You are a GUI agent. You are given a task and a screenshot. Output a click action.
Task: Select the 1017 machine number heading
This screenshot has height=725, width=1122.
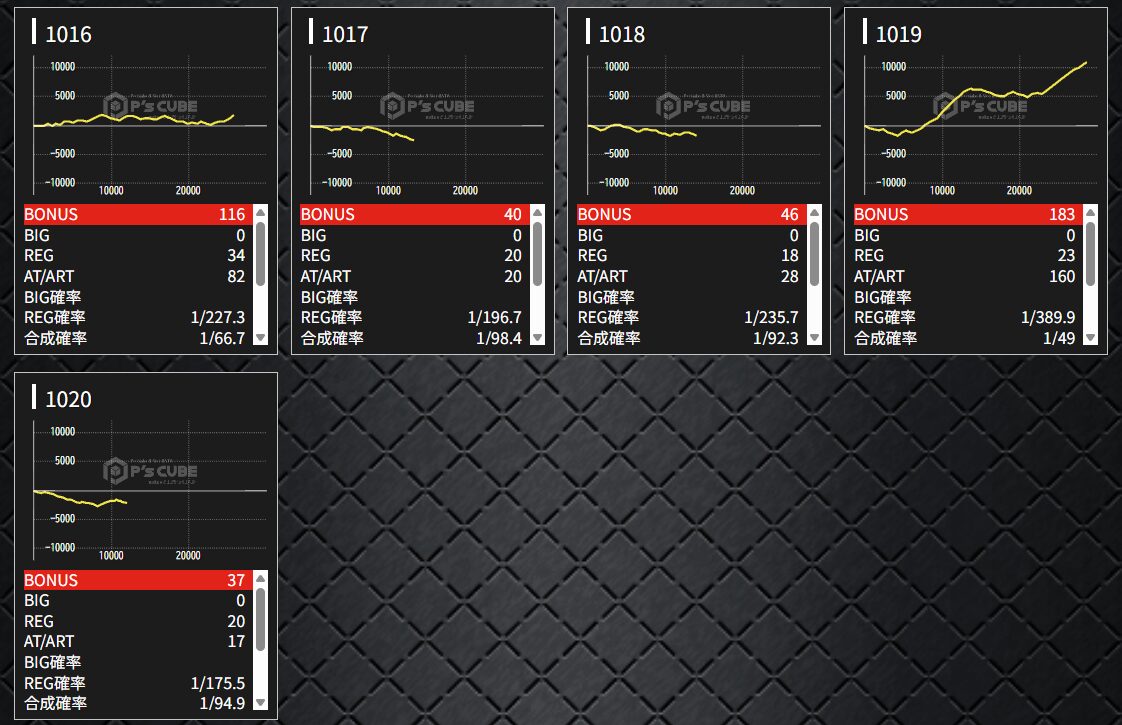click(345, 34)
